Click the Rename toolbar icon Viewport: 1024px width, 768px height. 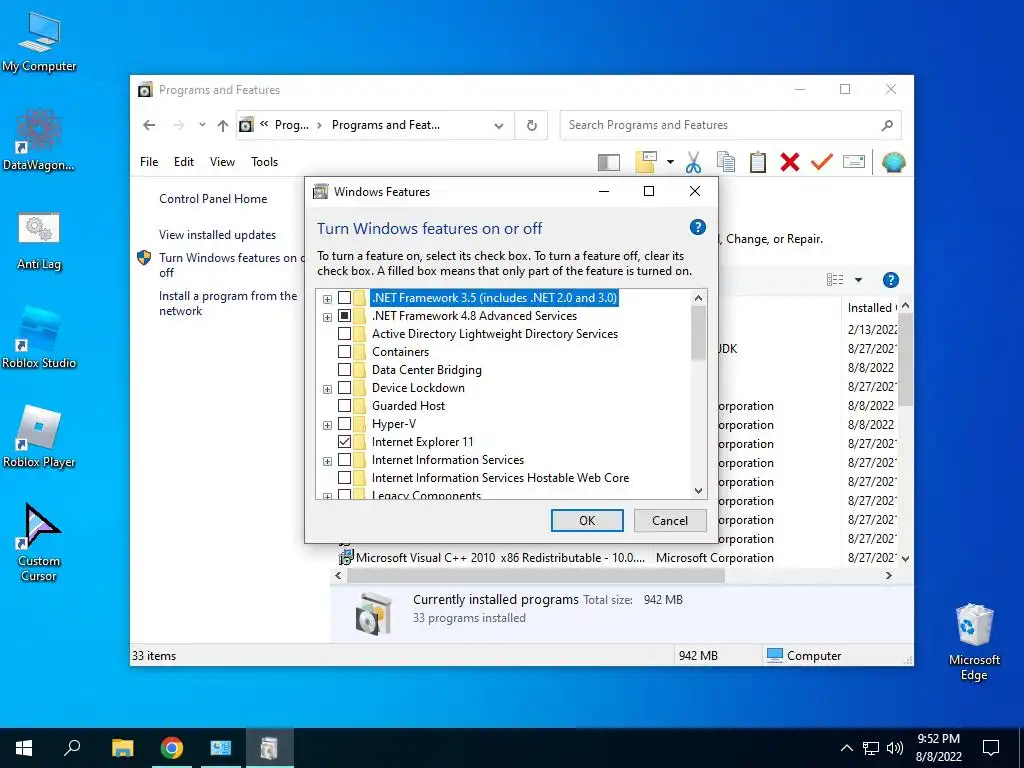point(854,161)
